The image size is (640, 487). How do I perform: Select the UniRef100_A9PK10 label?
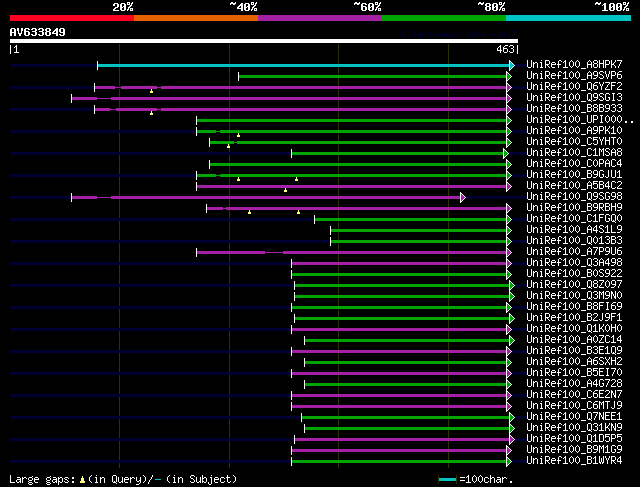574,131
